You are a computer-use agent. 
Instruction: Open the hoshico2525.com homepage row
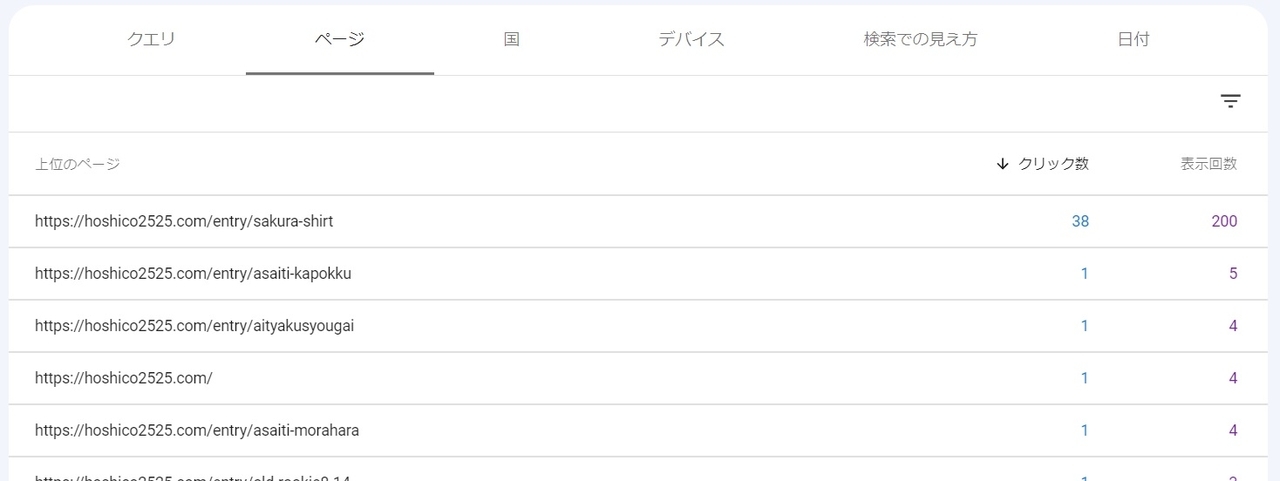(123, 378)
